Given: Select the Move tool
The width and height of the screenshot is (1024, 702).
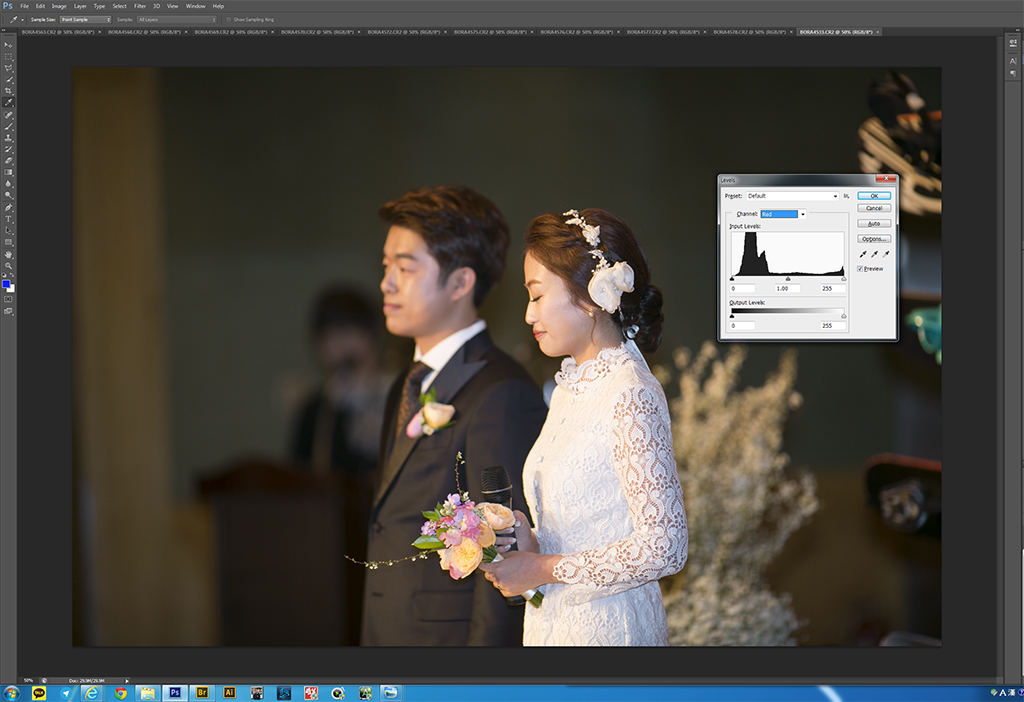Looking at the screenshot, I should click(9, 45).
